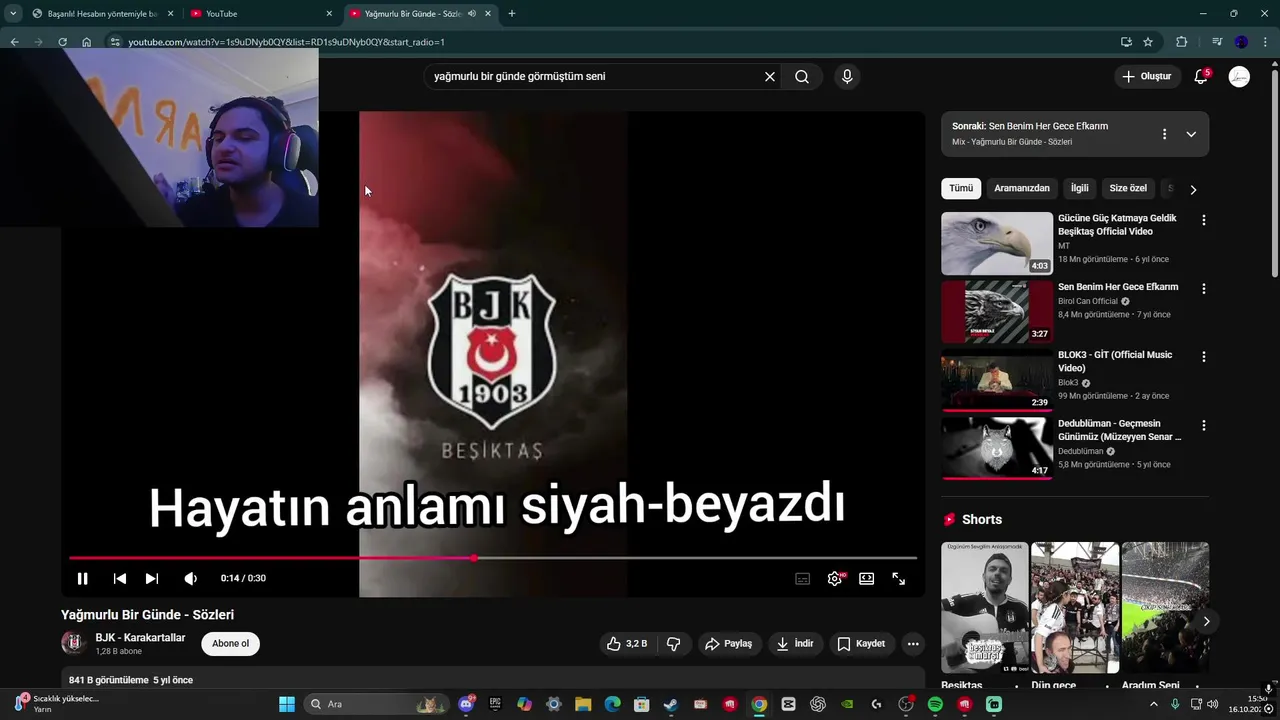Open the Paylaş share dialog
The image size is (1280, 720).
[728, 644]
